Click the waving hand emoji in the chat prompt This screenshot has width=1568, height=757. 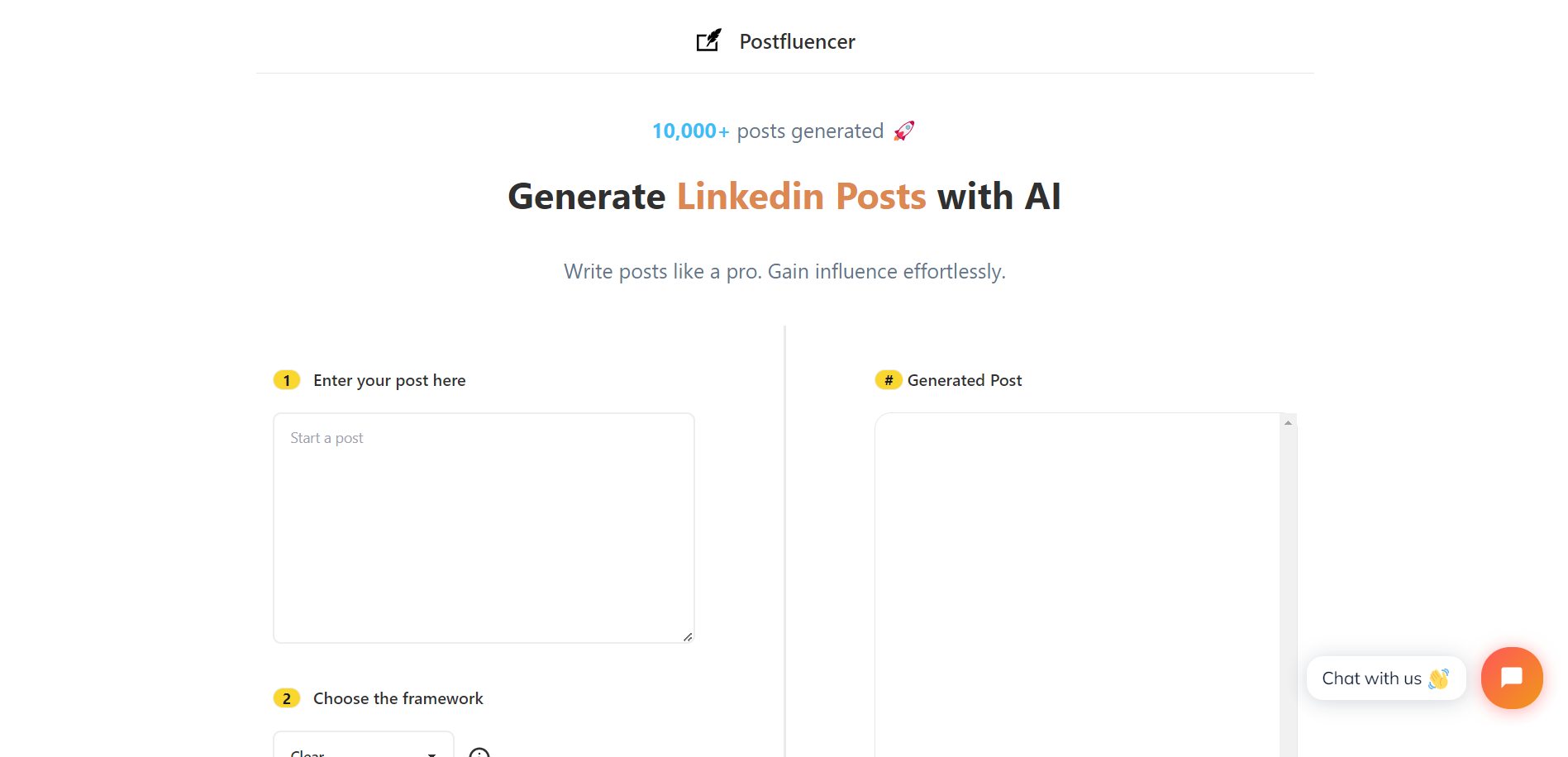1438,678
